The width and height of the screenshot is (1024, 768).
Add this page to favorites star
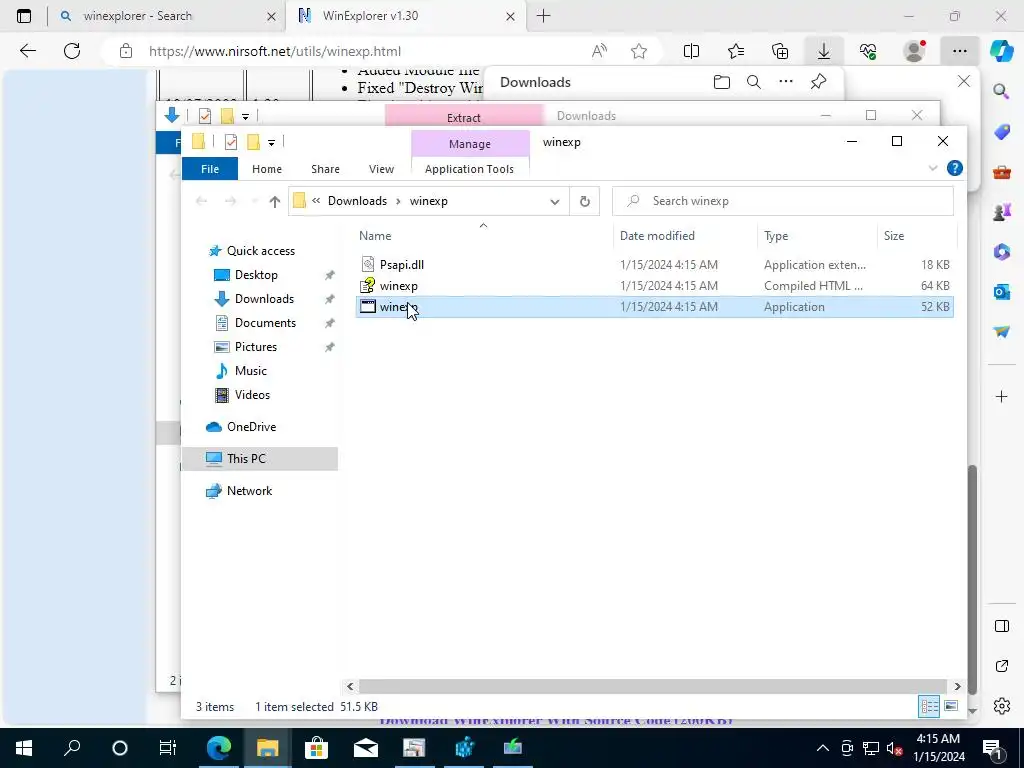639,51
